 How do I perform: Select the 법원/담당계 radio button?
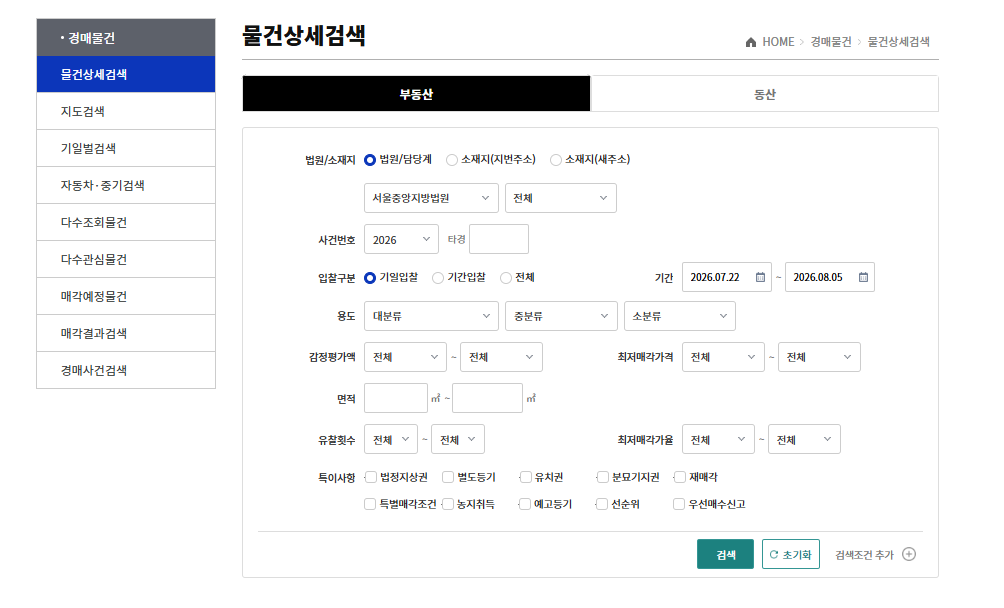(370, 160)
